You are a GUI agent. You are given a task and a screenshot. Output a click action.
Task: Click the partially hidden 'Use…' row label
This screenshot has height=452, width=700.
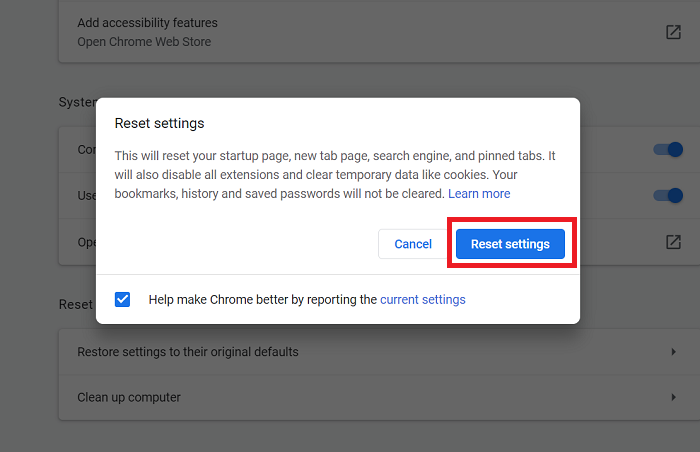86,196
